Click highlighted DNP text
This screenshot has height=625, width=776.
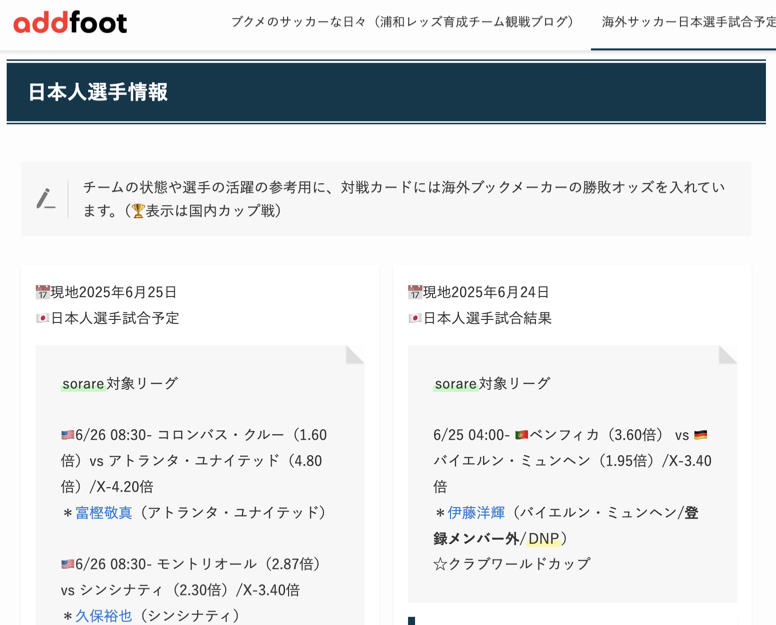pyautogui.click(x=543, y=538)
